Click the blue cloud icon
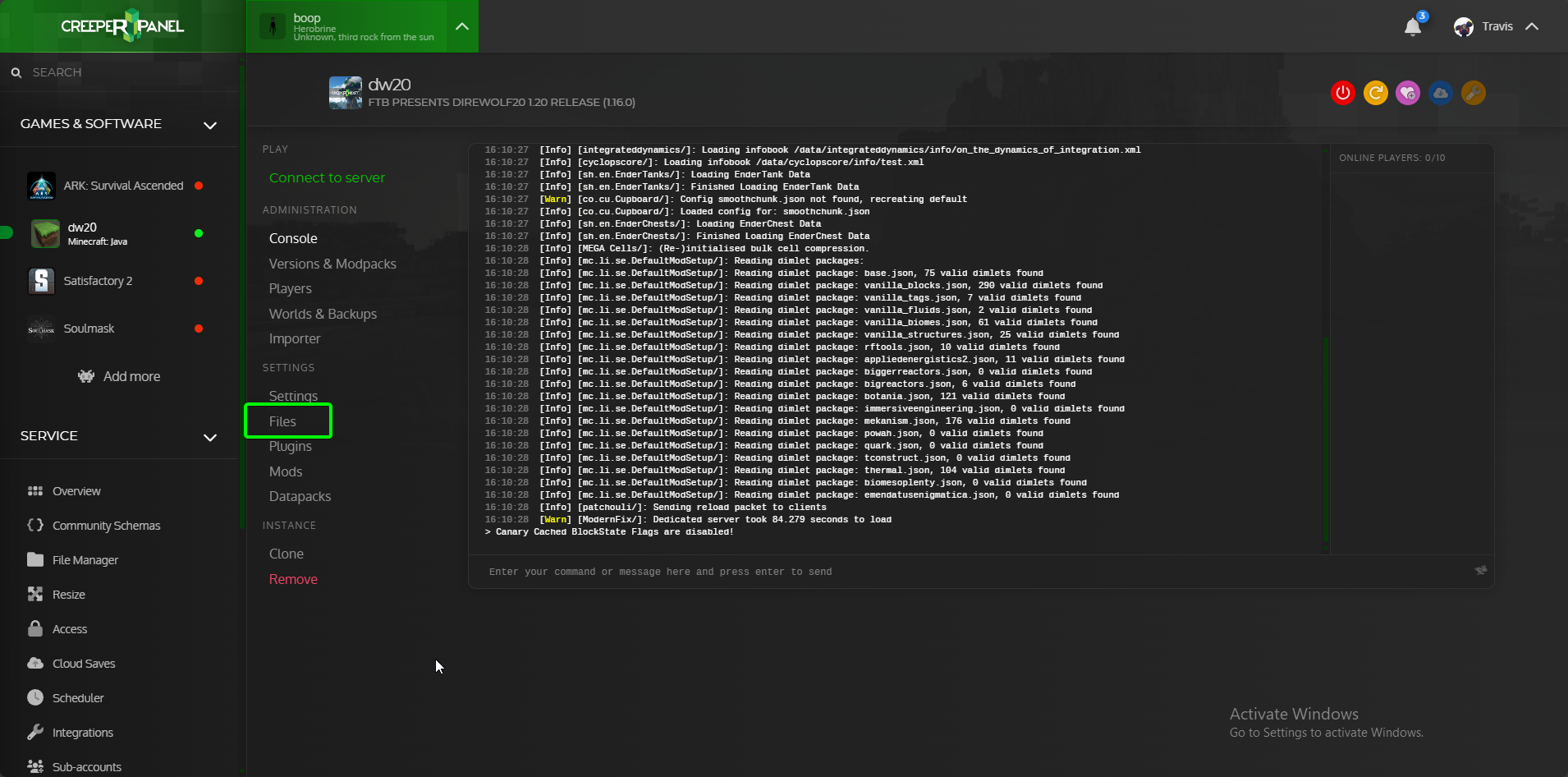 click(x=1441, y=93)
